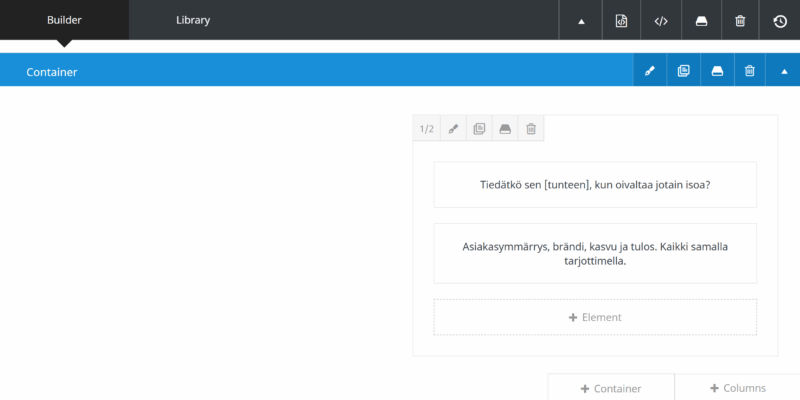This screenshot has width=800, height=400.
Task: Open builder history clock icon
Action: (x=780, y=21)
